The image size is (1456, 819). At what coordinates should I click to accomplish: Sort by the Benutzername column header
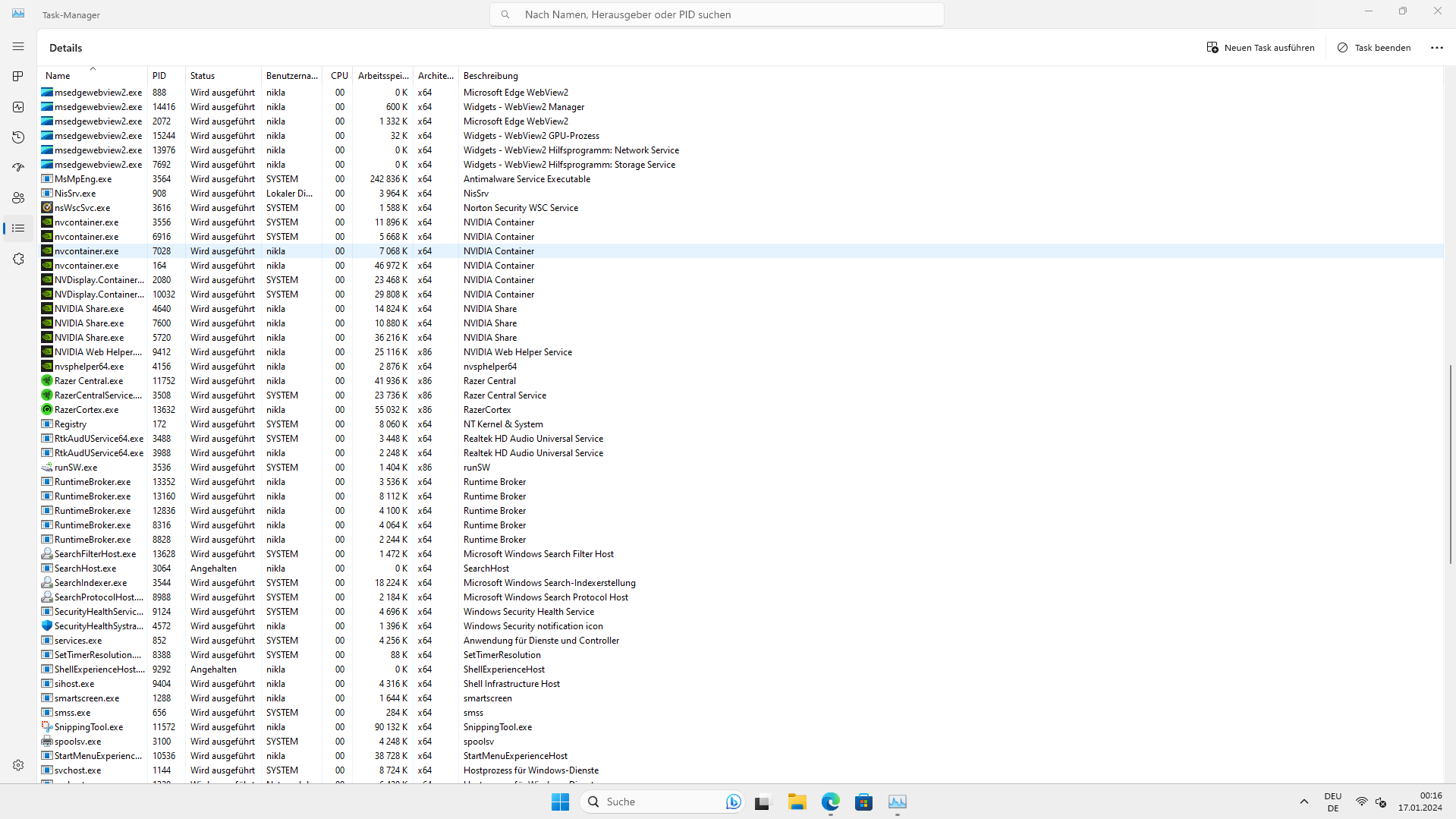pos(291,76)
